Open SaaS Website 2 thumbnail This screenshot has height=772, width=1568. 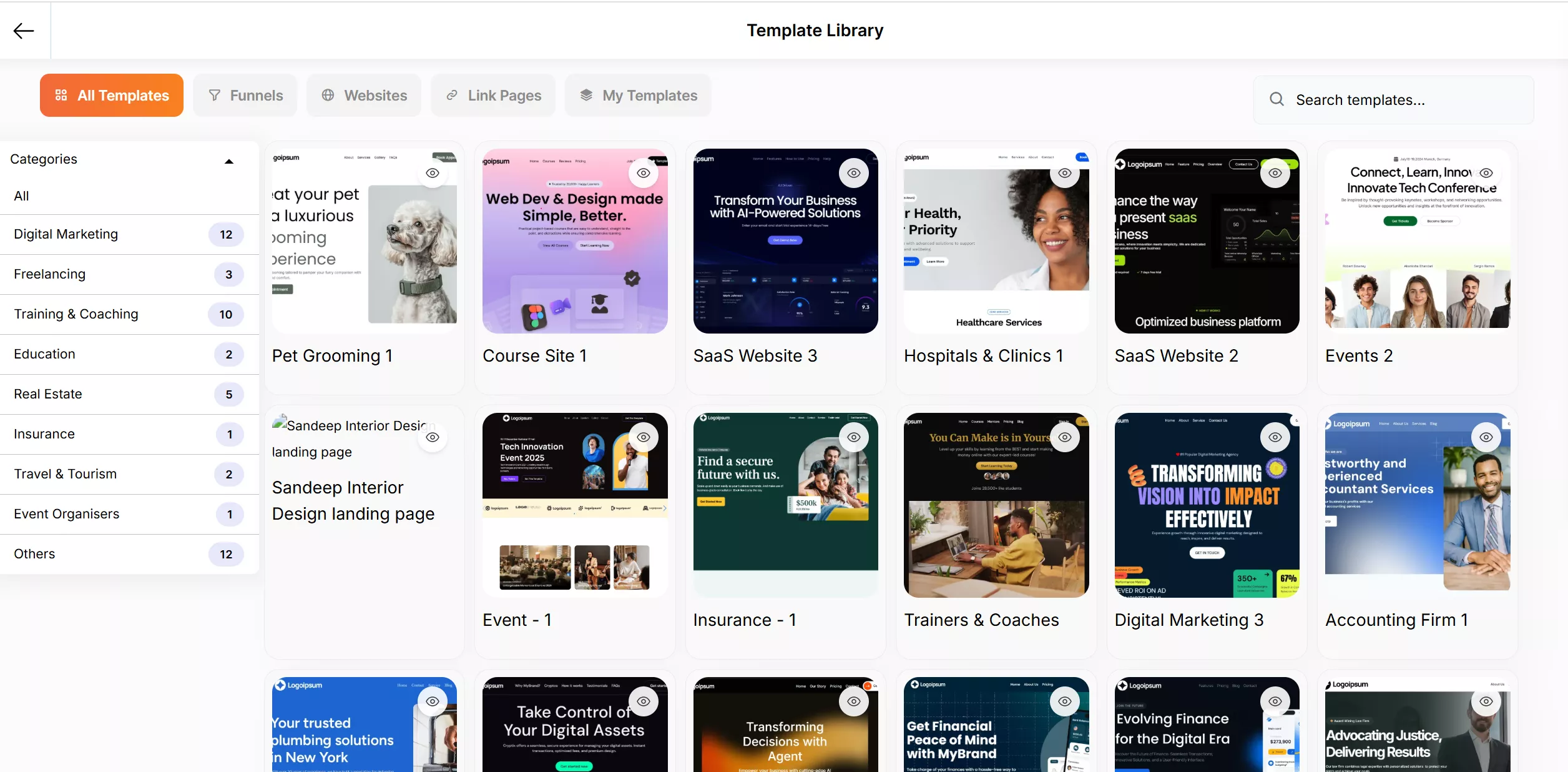click(1207, 241)
